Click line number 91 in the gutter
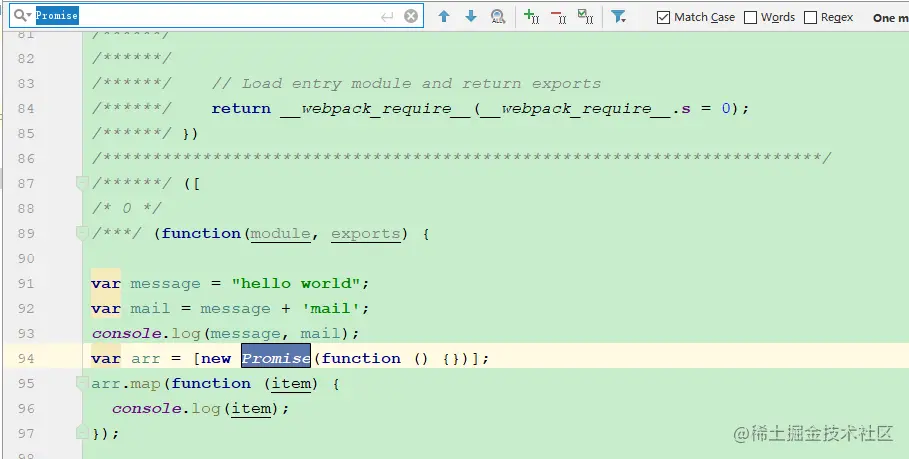Screen dimensions: 909x459 click(x=26, y=283)
